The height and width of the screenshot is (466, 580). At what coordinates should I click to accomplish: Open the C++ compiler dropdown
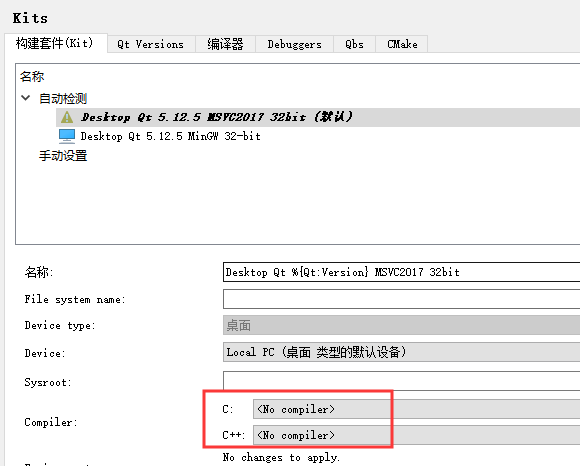pos(417,435)
